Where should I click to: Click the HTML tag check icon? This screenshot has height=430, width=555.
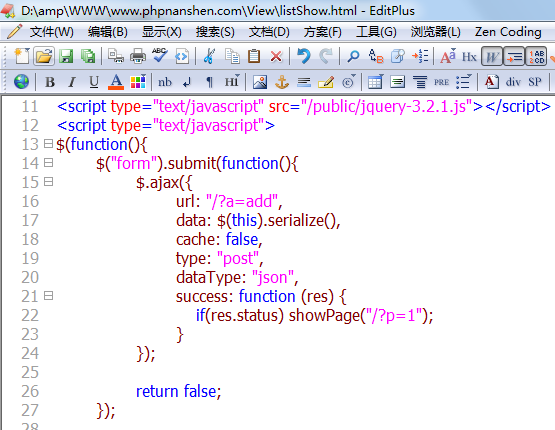point(182,56)
